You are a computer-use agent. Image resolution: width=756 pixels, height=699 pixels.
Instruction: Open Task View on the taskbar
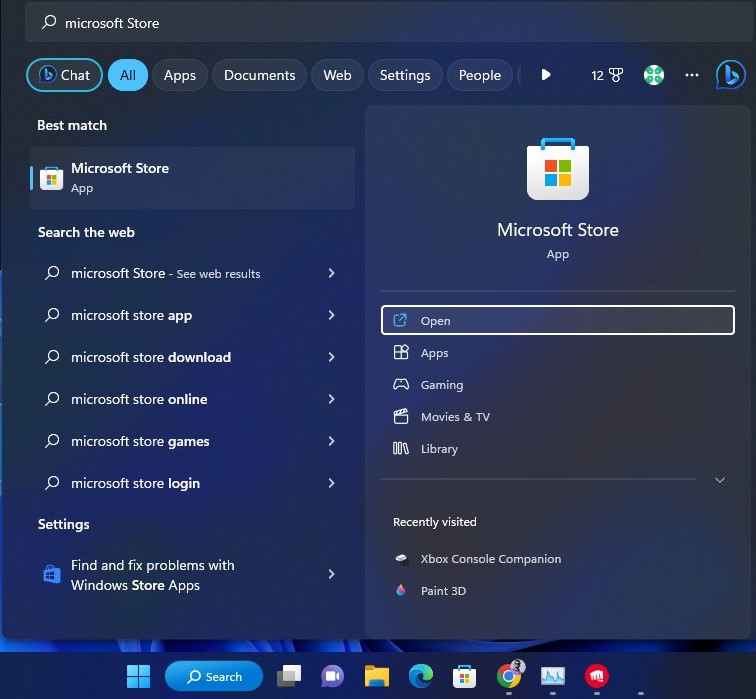tap(289, 676)
